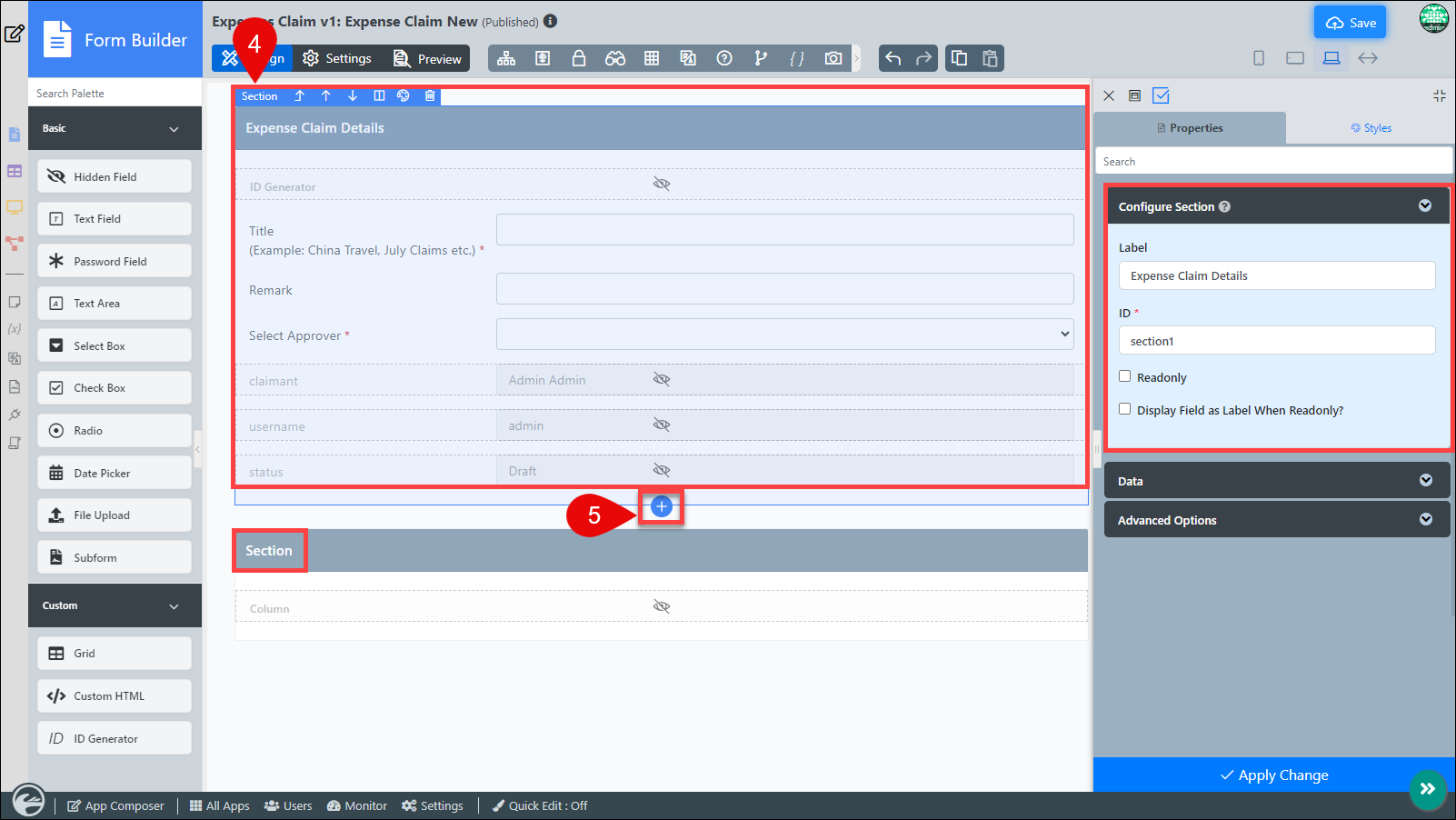
Task: Open the question mark tooltip icon
Action: coord(724,58)
